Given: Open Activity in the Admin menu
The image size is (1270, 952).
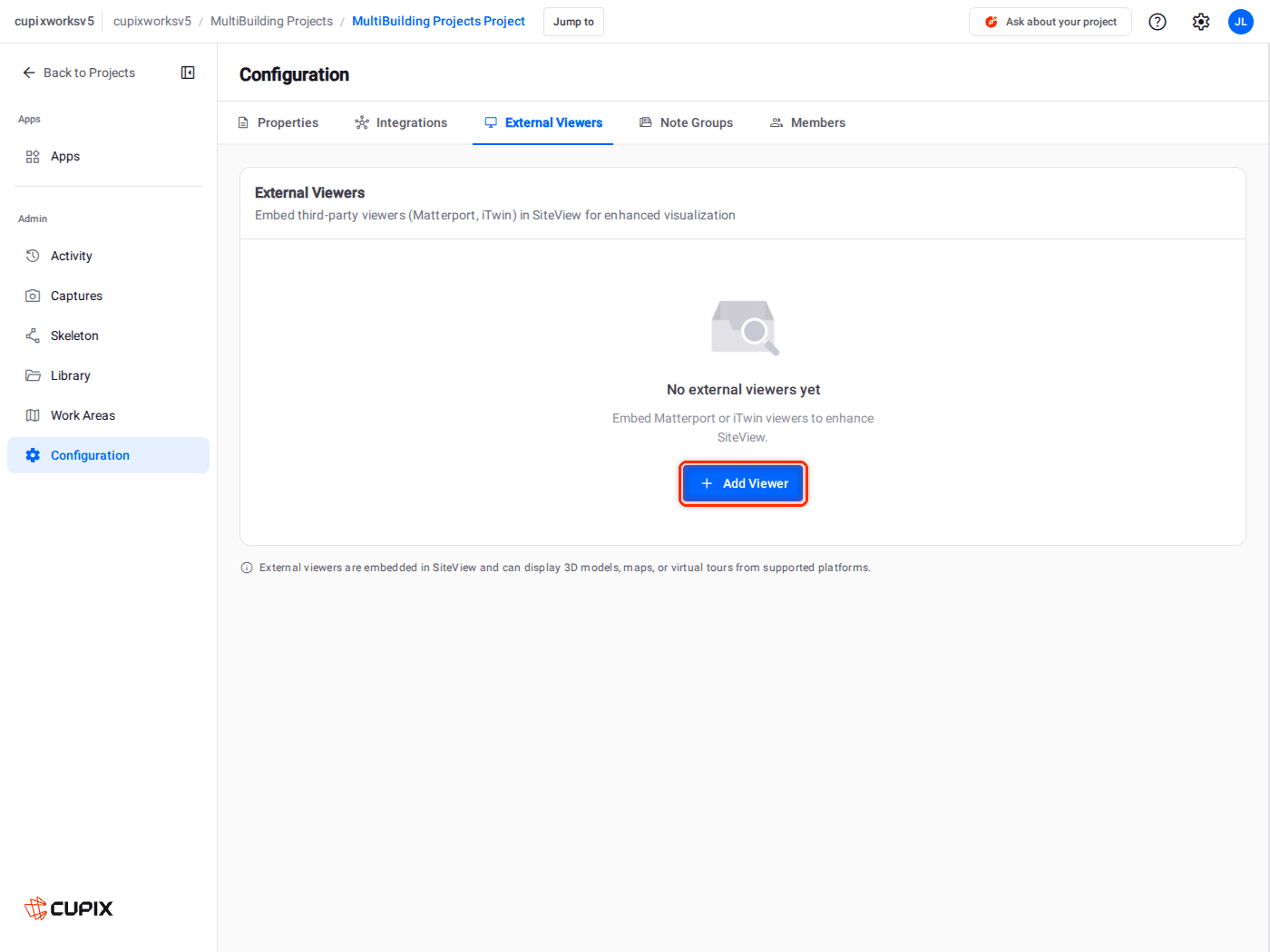Looking at the screenshot, I should [108, 256].
